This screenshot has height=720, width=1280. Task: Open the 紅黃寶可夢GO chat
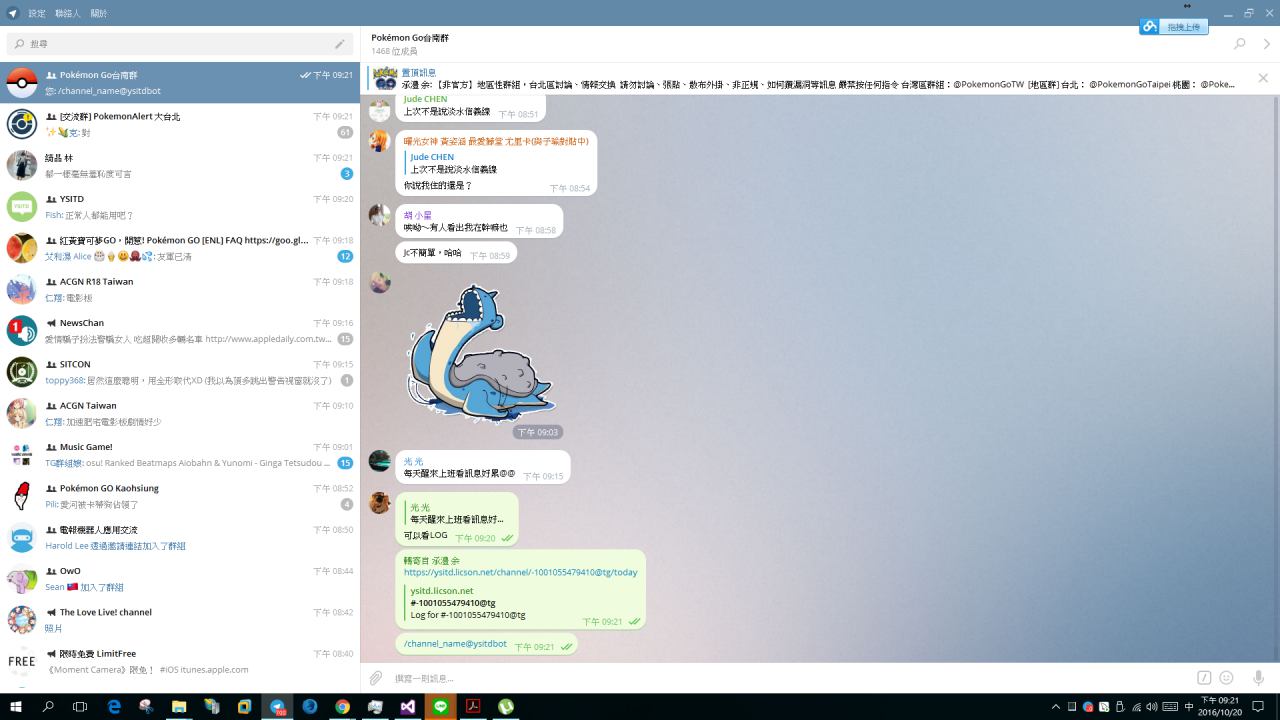coord(180,248)
